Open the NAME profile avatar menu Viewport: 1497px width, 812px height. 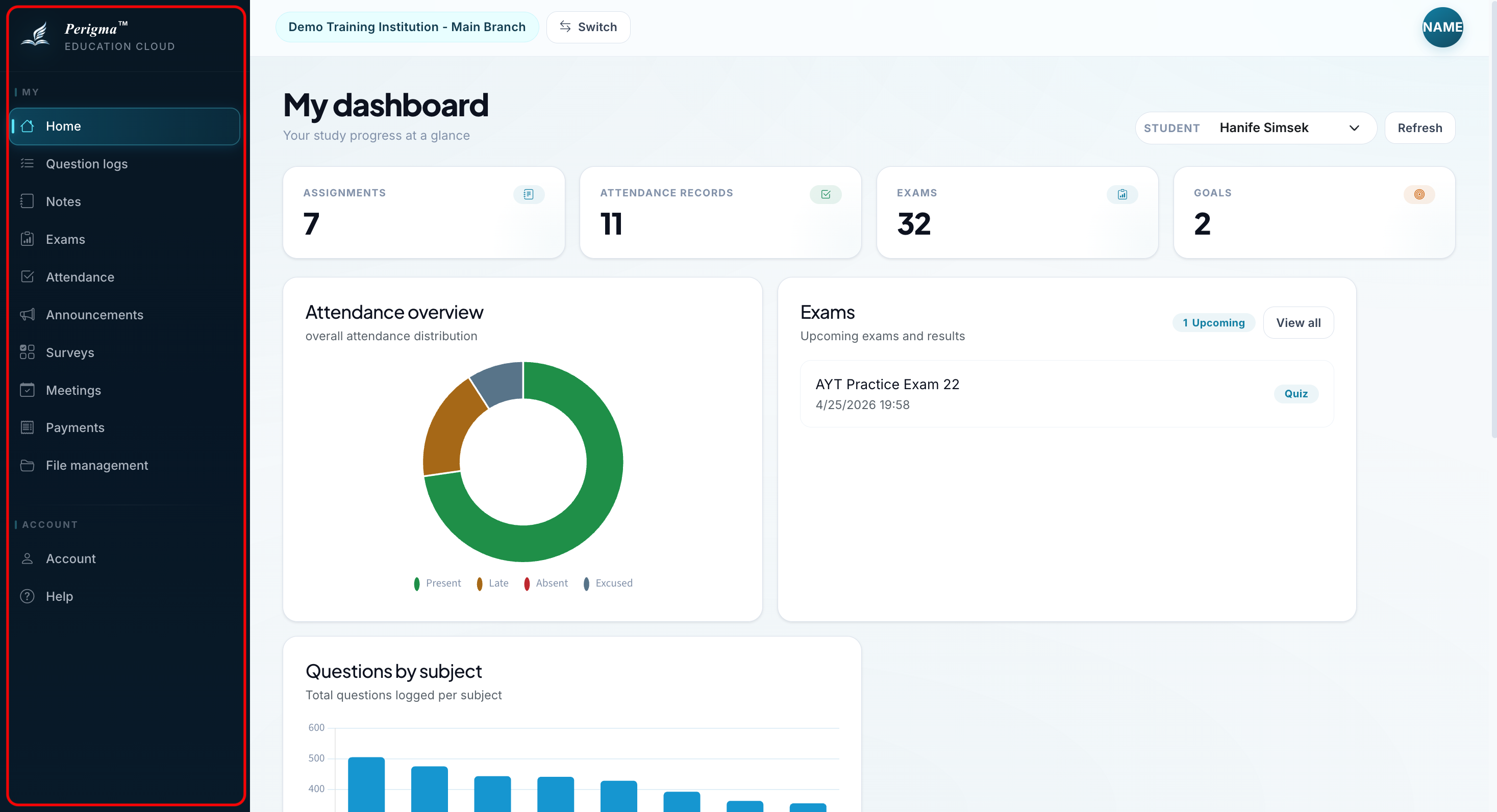(x=1442, y=28)
